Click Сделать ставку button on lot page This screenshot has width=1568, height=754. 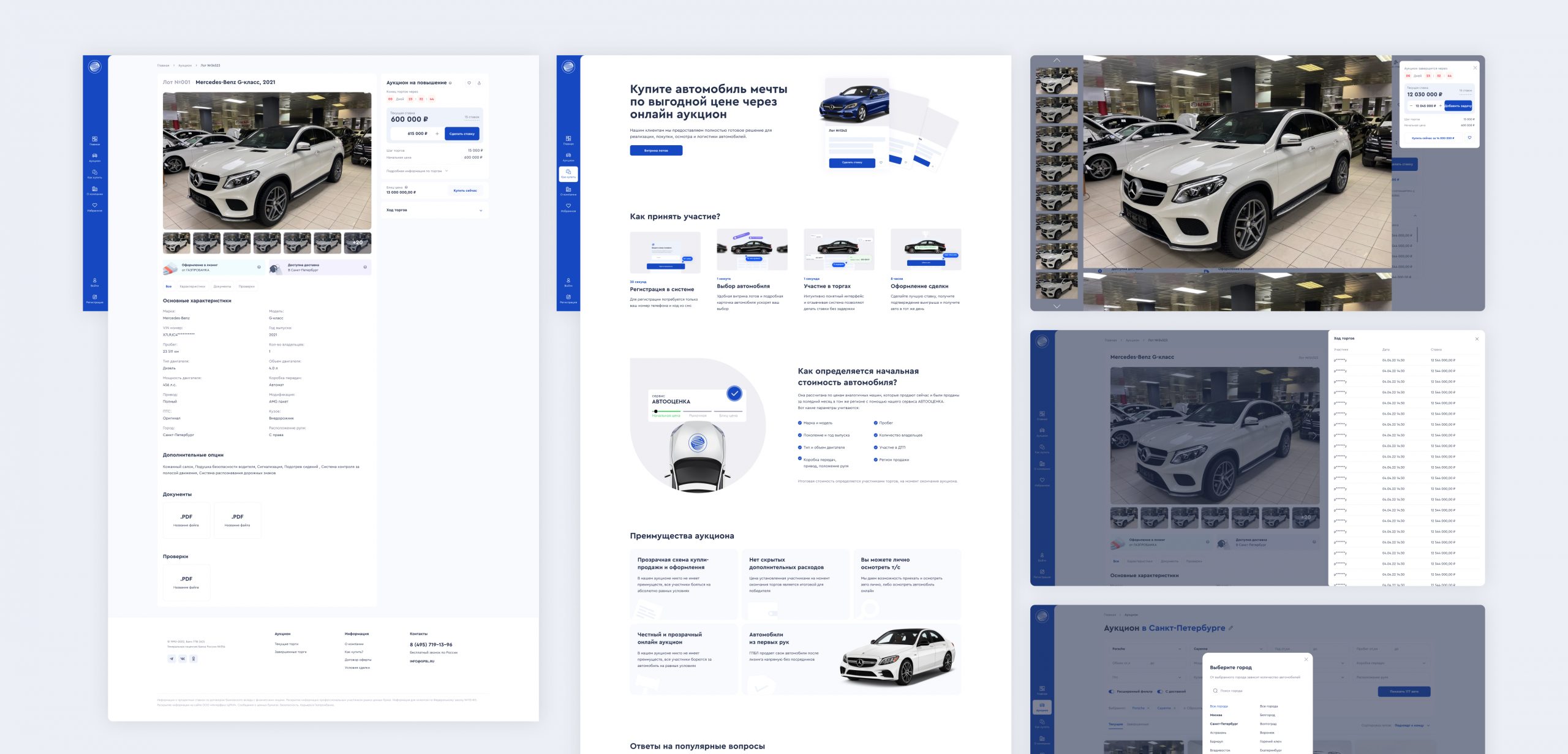pos(462,134)
